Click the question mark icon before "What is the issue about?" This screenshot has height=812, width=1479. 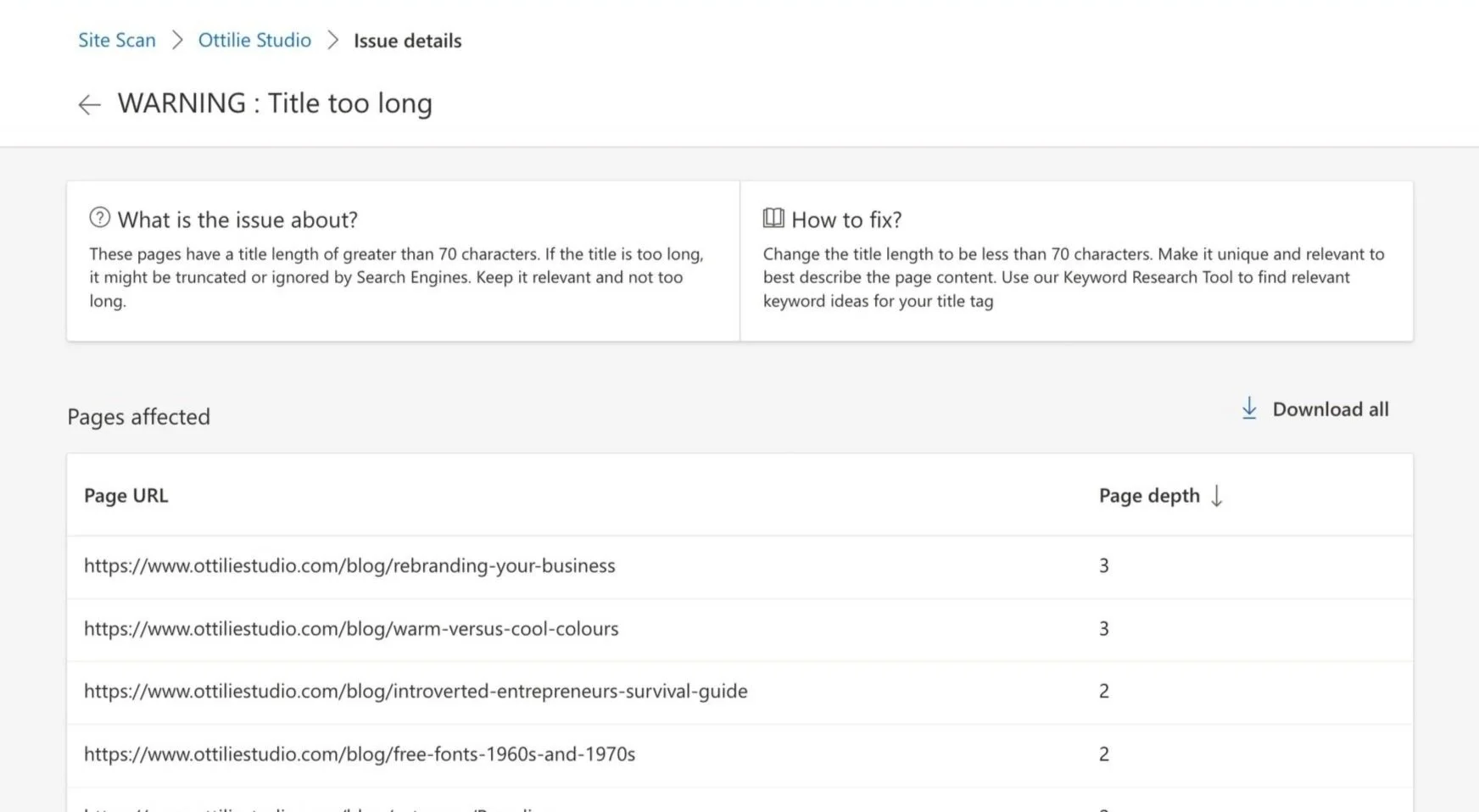100,217
